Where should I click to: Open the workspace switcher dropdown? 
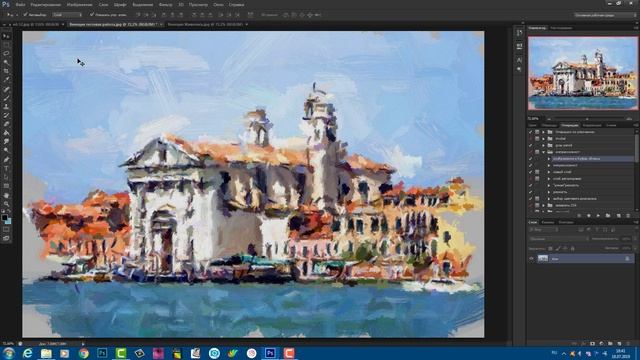[x=605, y=15]
